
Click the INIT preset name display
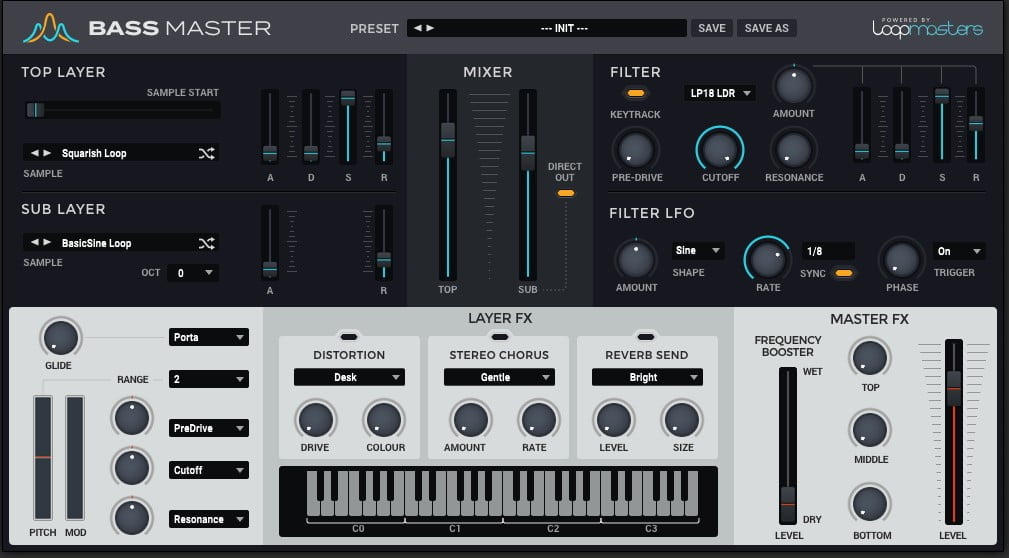click(x=563, y=28)
